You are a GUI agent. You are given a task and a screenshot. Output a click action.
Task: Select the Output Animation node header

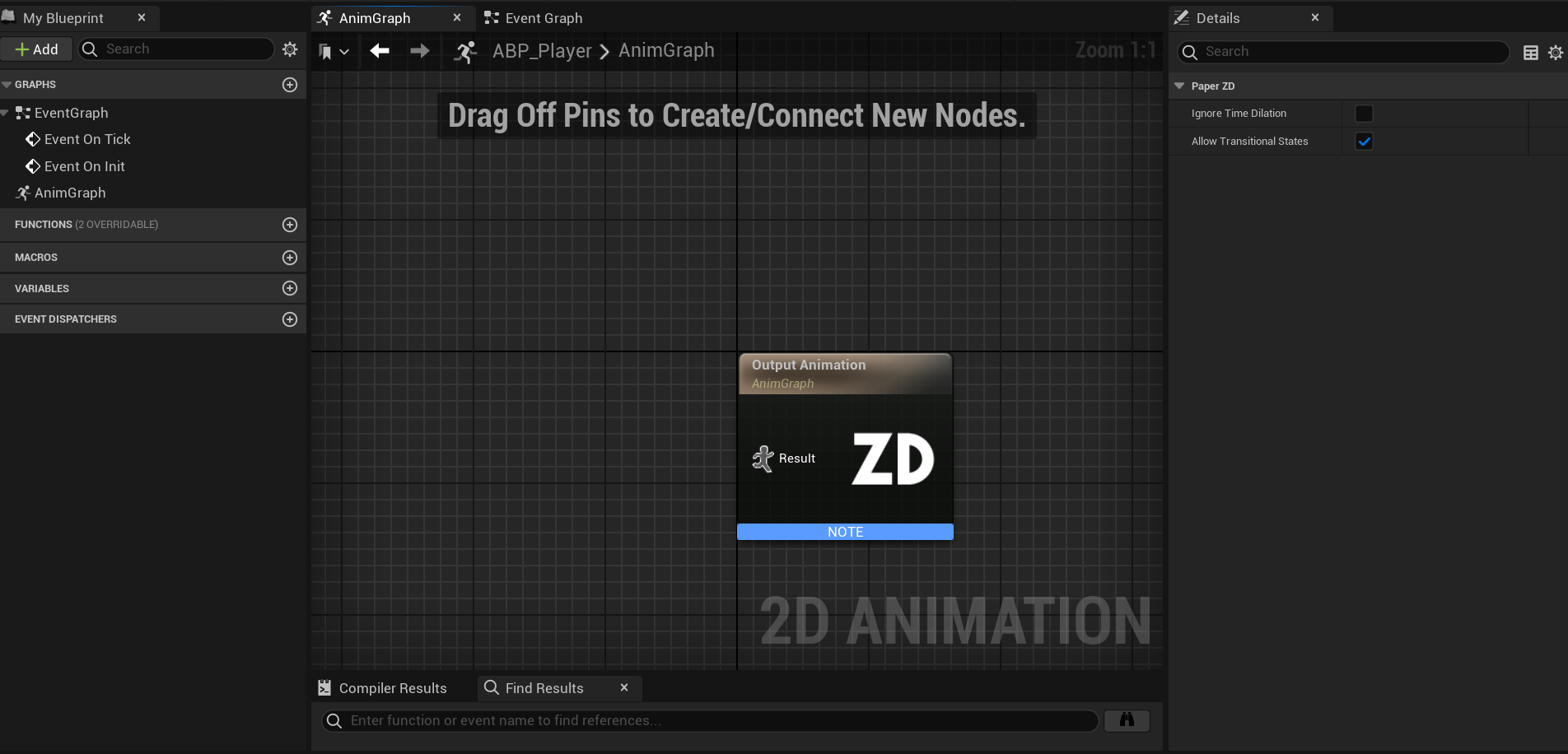(x=845, y=374)
